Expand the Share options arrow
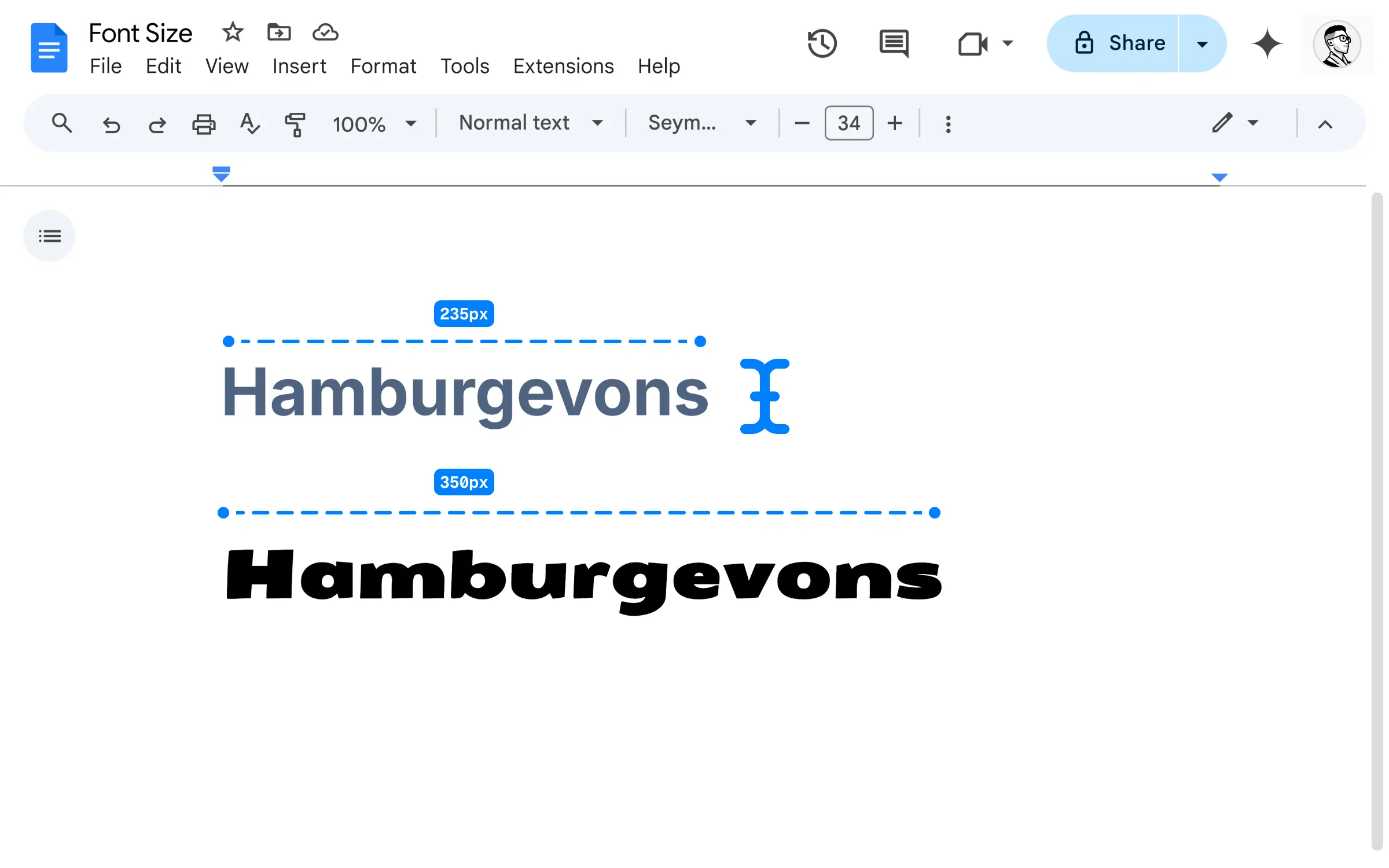1389x868 pixels. coord(1202,44)
